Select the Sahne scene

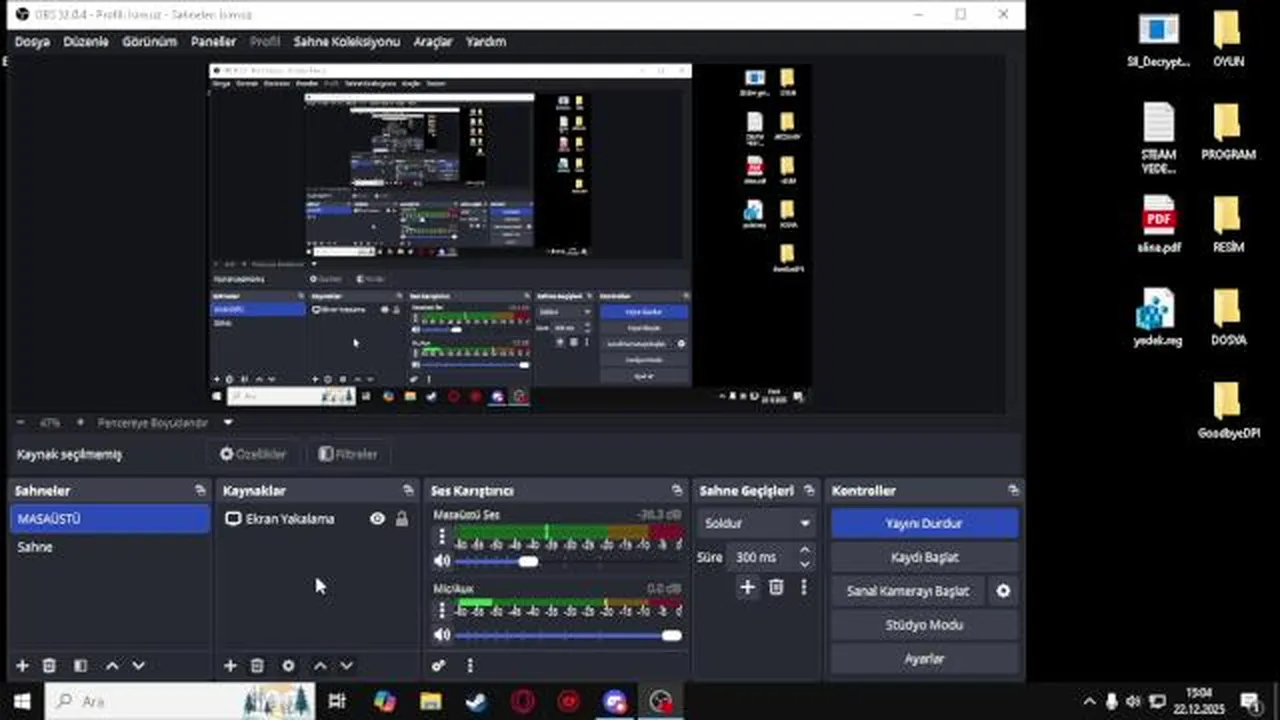pos(110,547)
